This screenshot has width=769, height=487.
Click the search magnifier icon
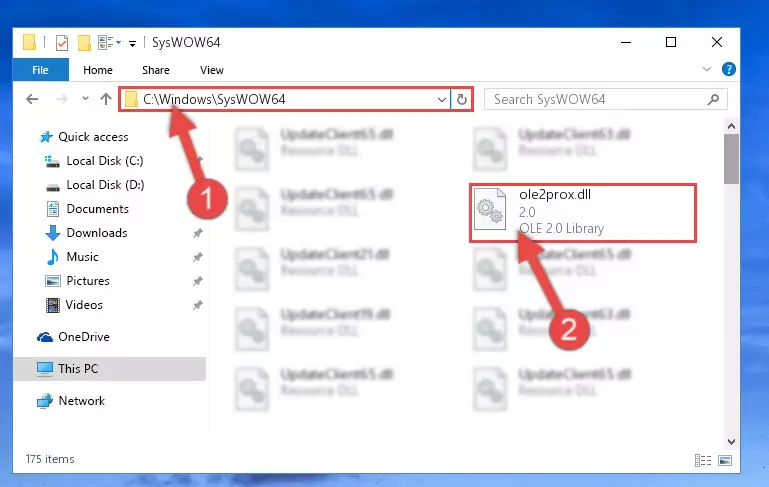[713, 100]
